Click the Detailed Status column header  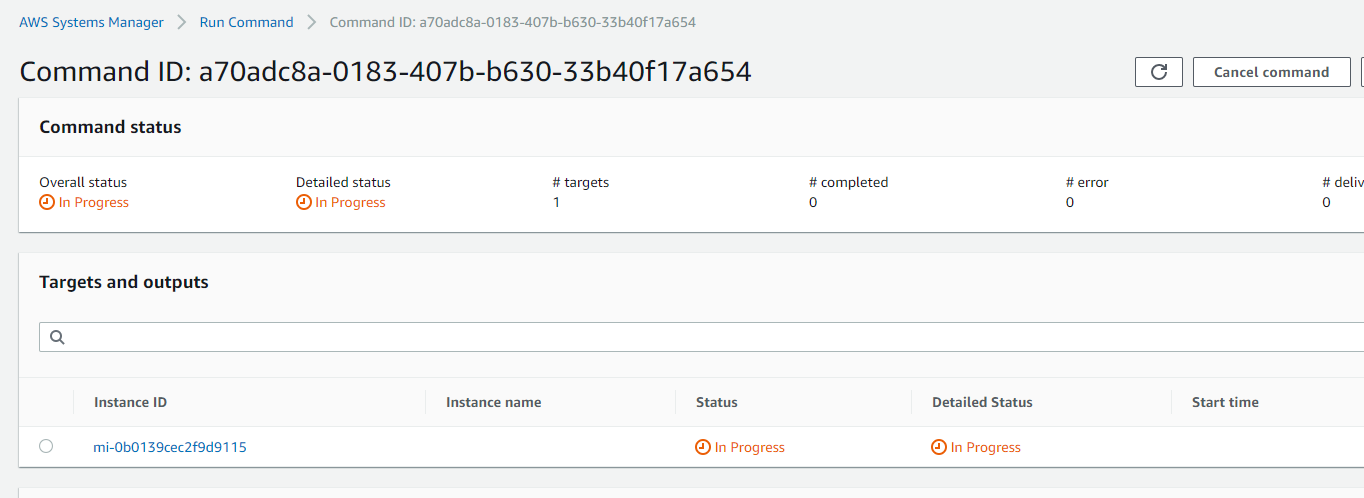982,402
